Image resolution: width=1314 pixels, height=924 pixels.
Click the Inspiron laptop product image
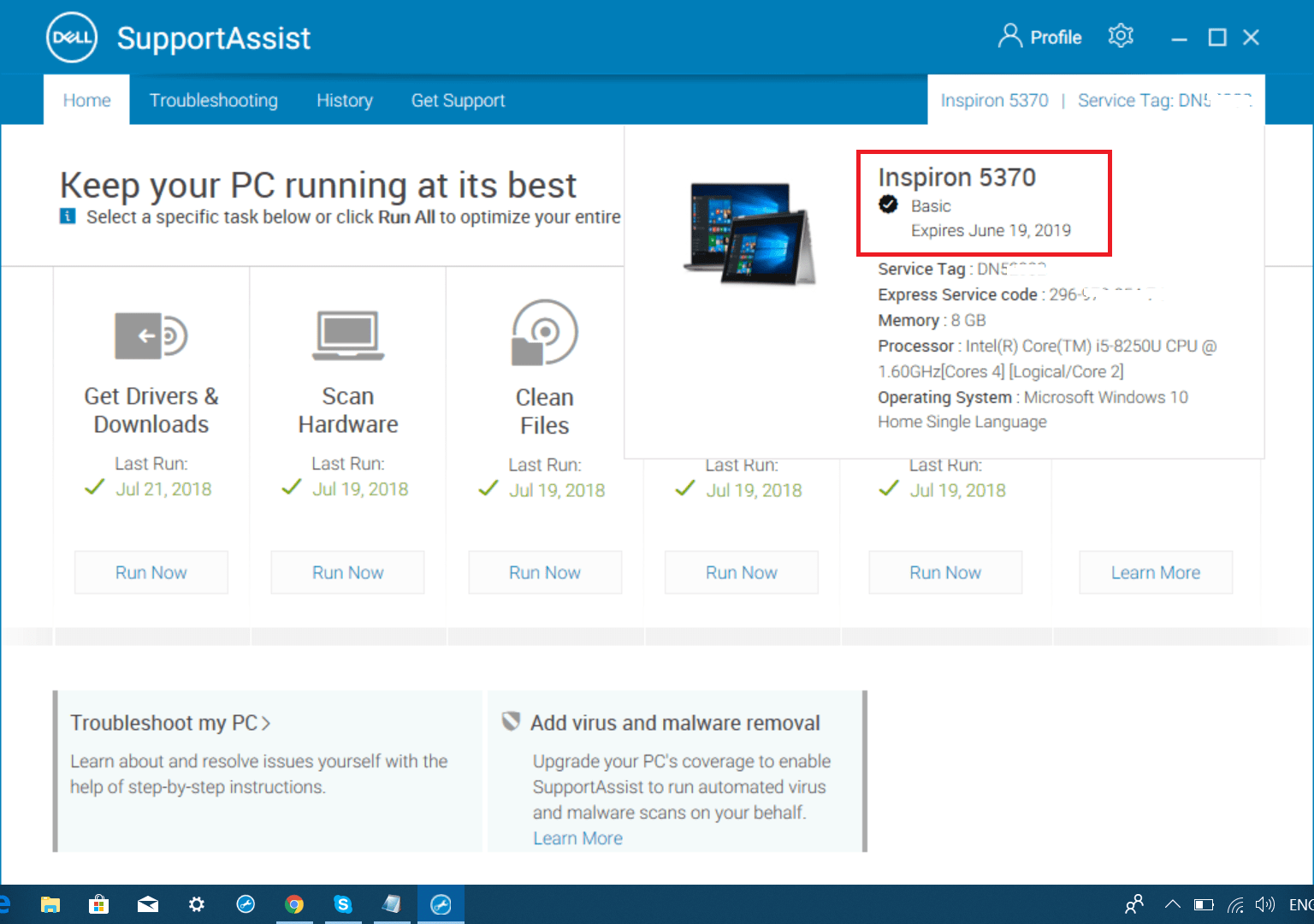pyautogui.click(x=749, y=233)
